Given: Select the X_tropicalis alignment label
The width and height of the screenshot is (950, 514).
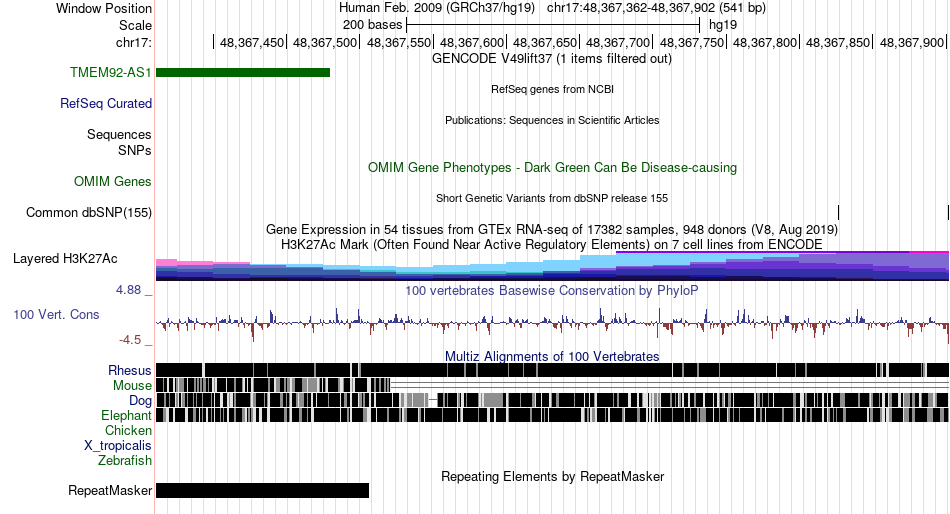Looking at the screenshot, I should (118, 446).
